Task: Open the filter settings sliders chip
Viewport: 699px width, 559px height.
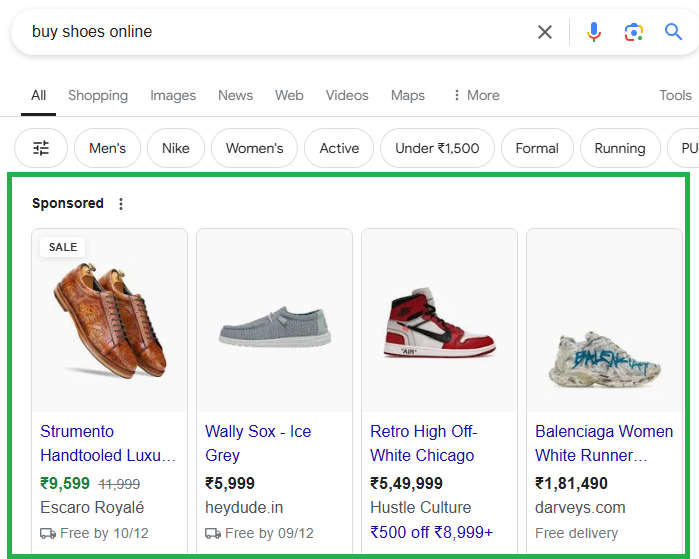Action: 41,148
